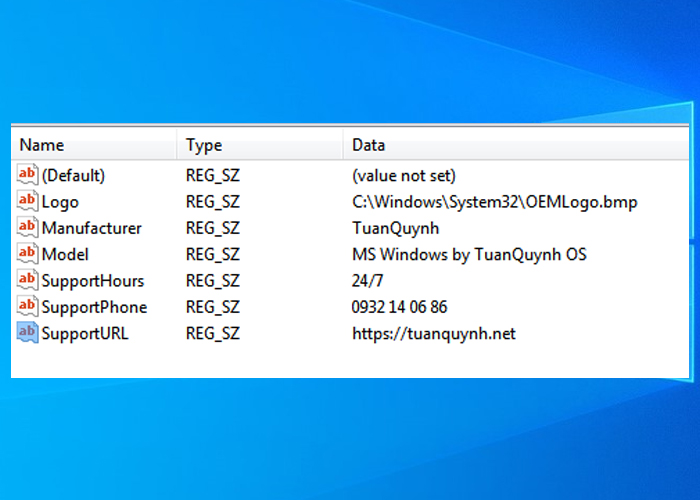Click the string icon beside Logo
Screen dimensions: 700x500
point(27,200)
